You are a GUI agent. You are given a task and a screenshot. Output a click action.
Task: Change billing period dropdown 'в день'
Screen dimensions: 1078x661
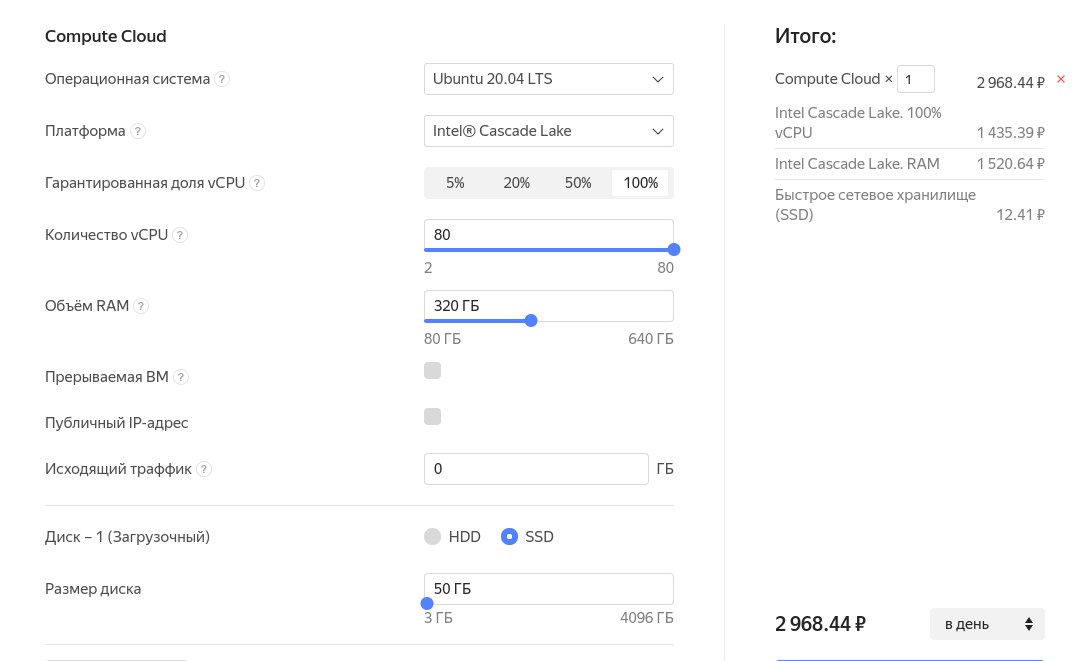[987, 624]
